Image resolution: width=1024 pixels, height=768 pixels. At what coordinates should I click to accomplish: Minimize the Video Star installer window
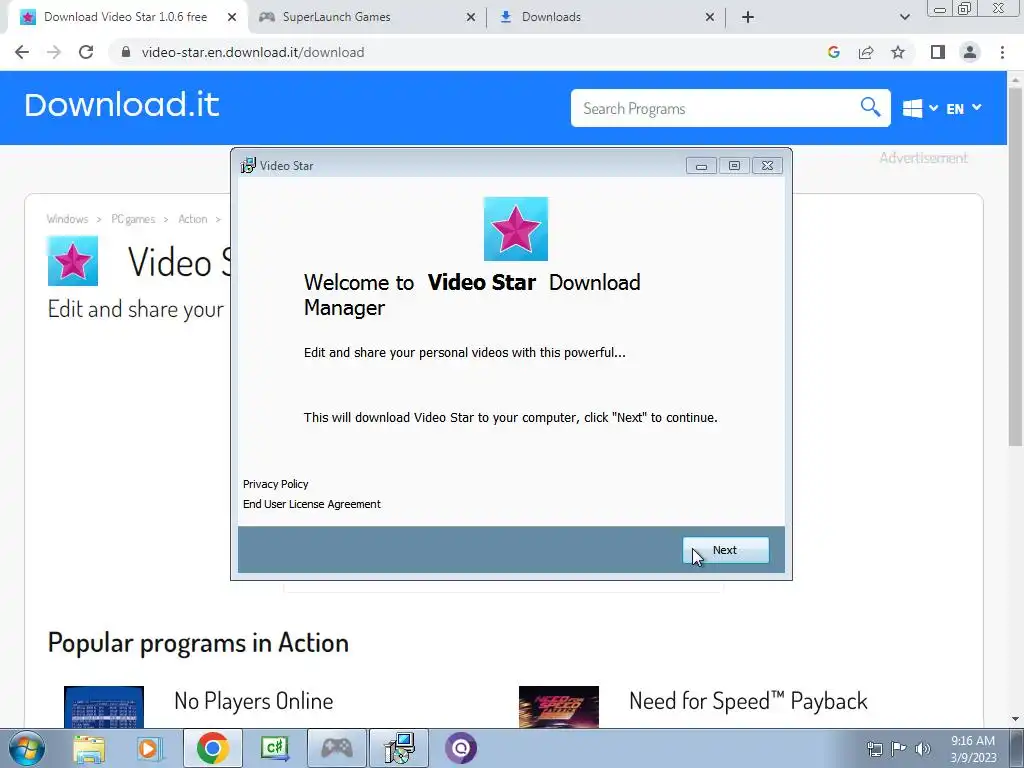tap(701, 166)
